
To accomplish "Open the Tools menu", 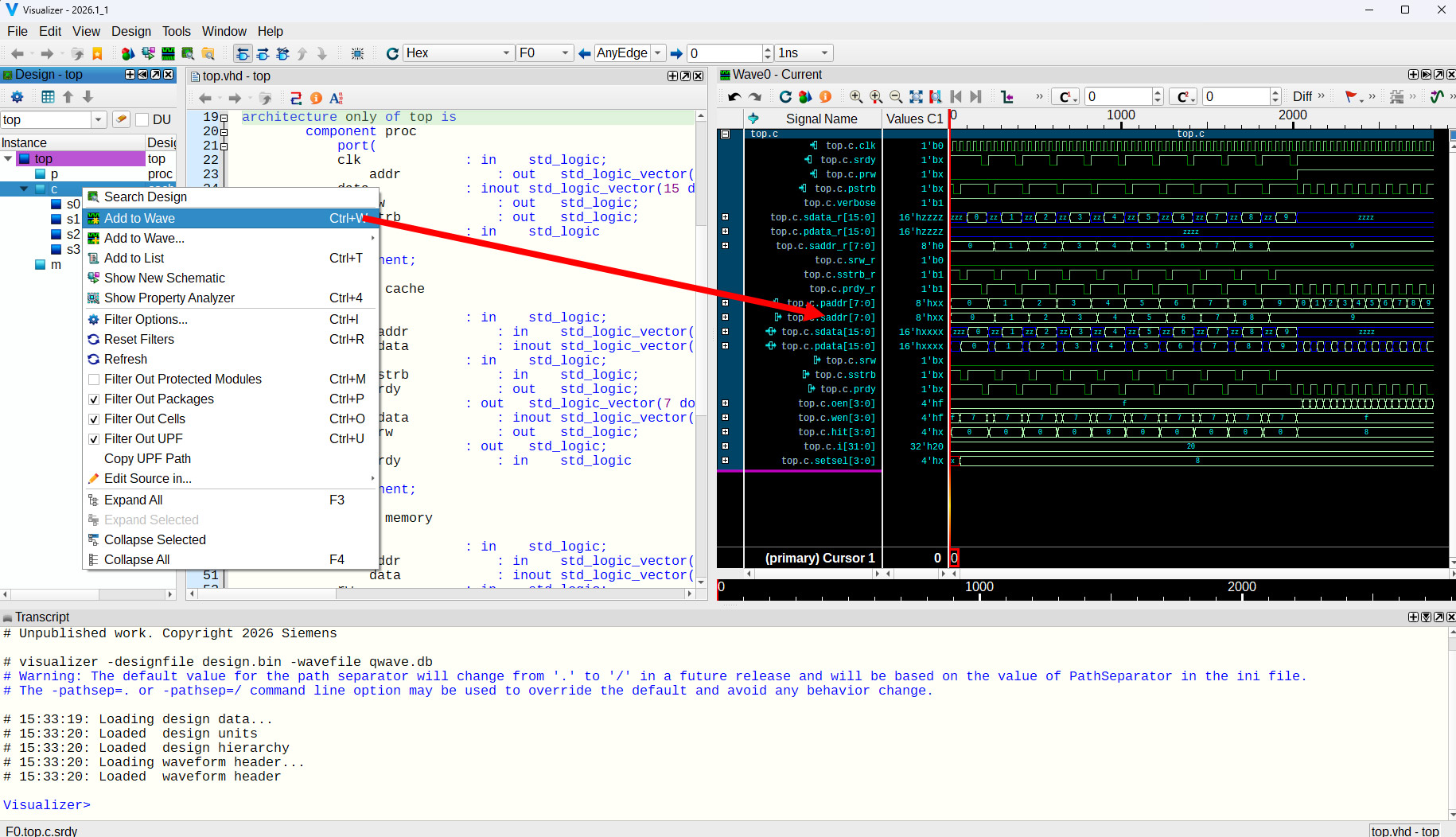I will pyautogui.click(x=177, y=31).
